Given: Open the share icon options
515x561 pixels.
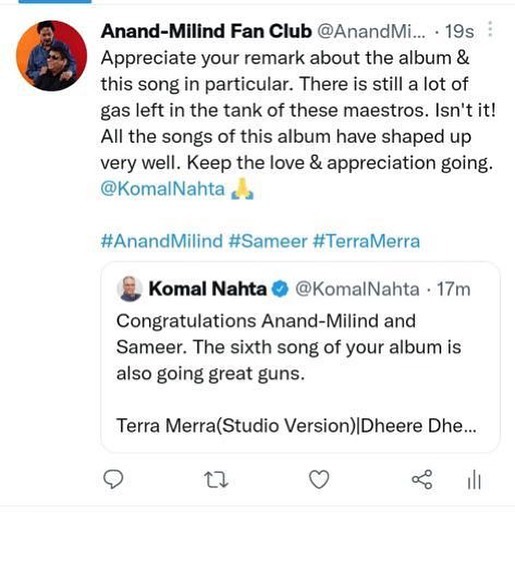Looking at the screenshot, I should click(422, 479).
